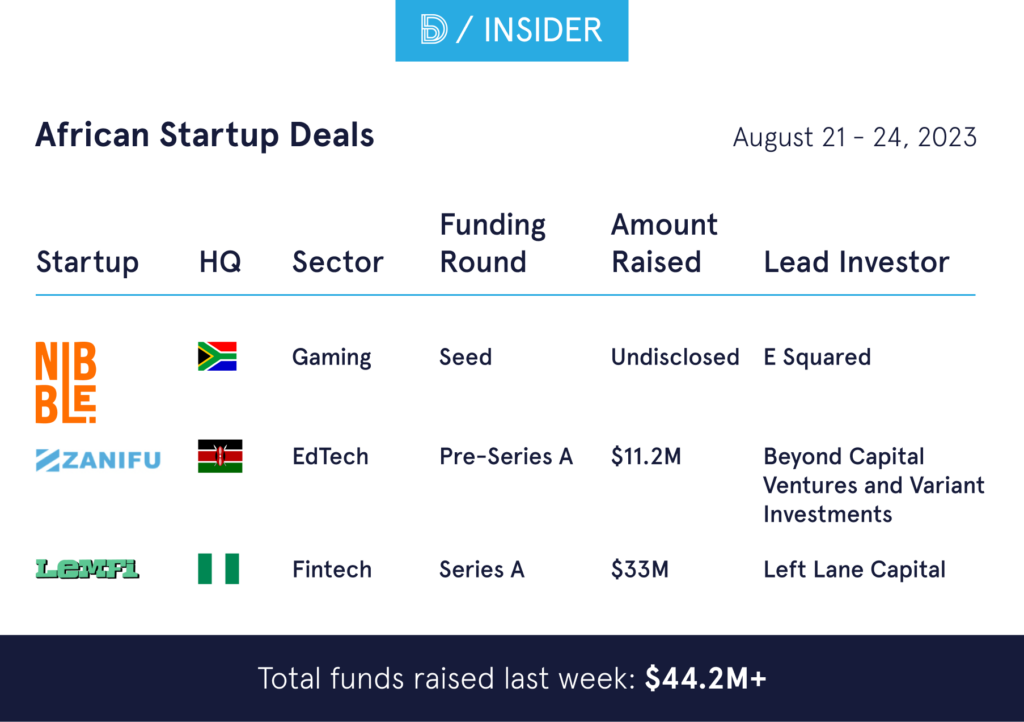This screenshot has width=1024, height=722.
Task: Click the Nibble orange logo
Action: 66,382
